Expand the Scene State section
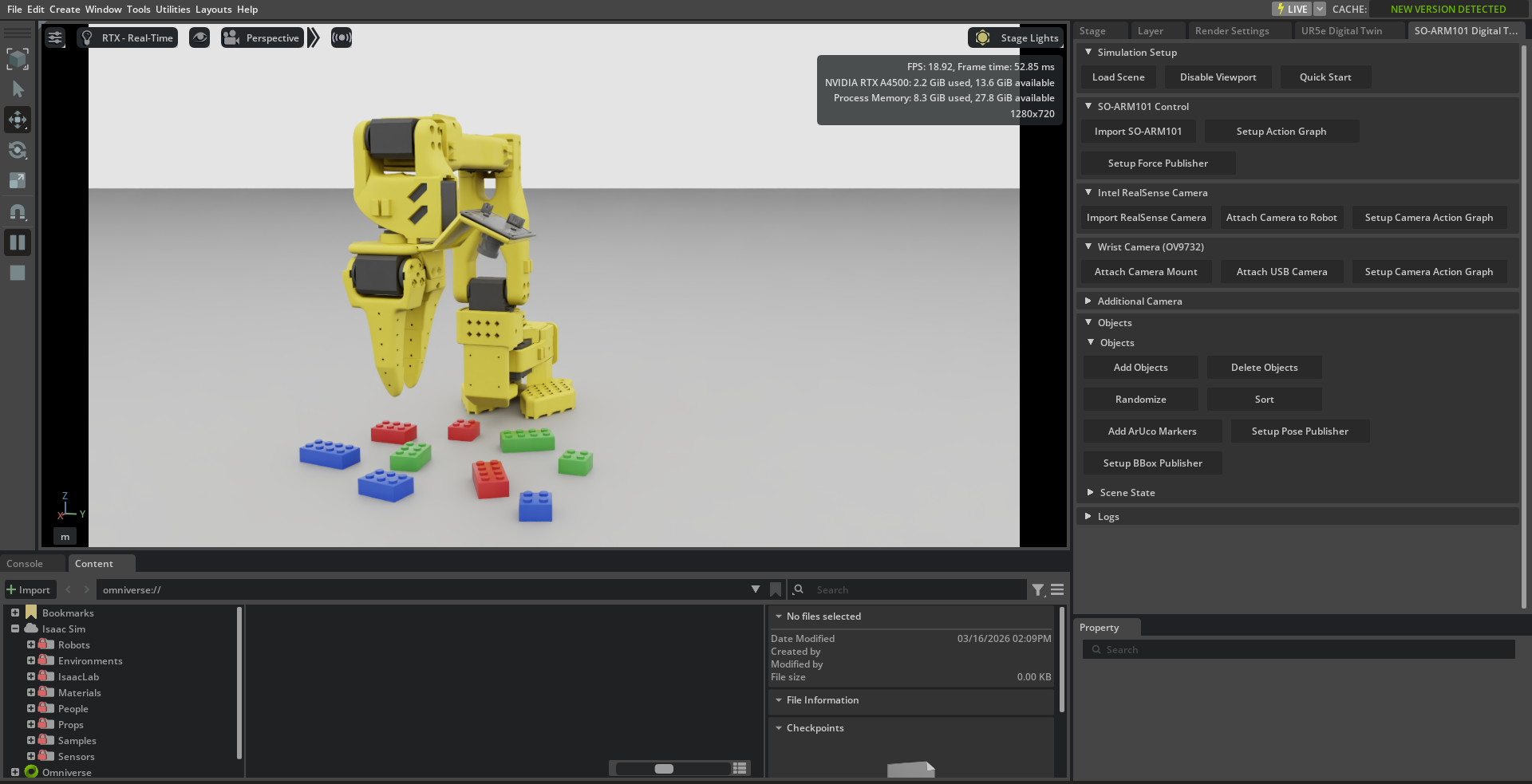1532x784 pixels. 1091,492
